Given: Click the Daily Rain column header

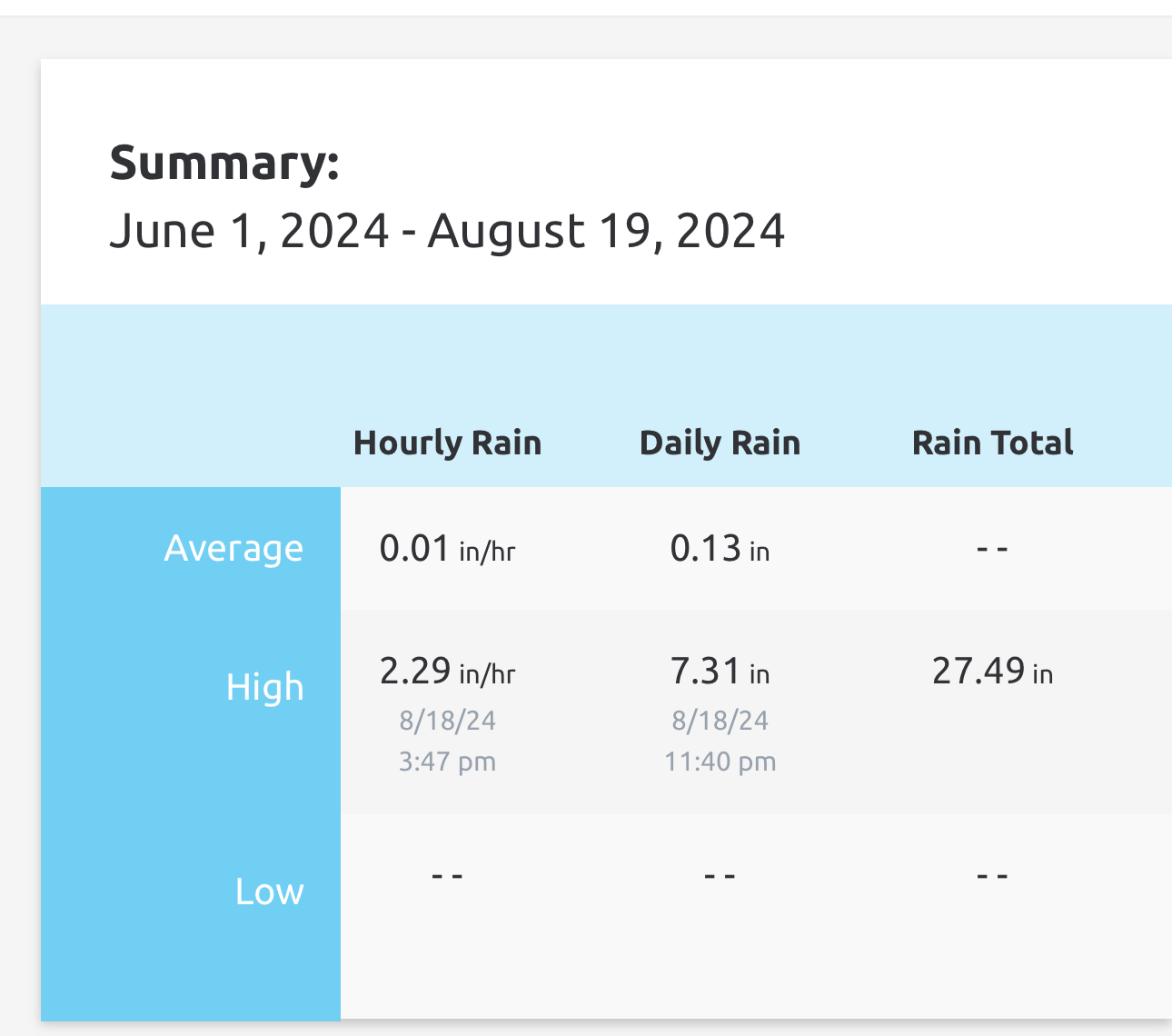Looking at the screenshot, I should coord(720,443).
